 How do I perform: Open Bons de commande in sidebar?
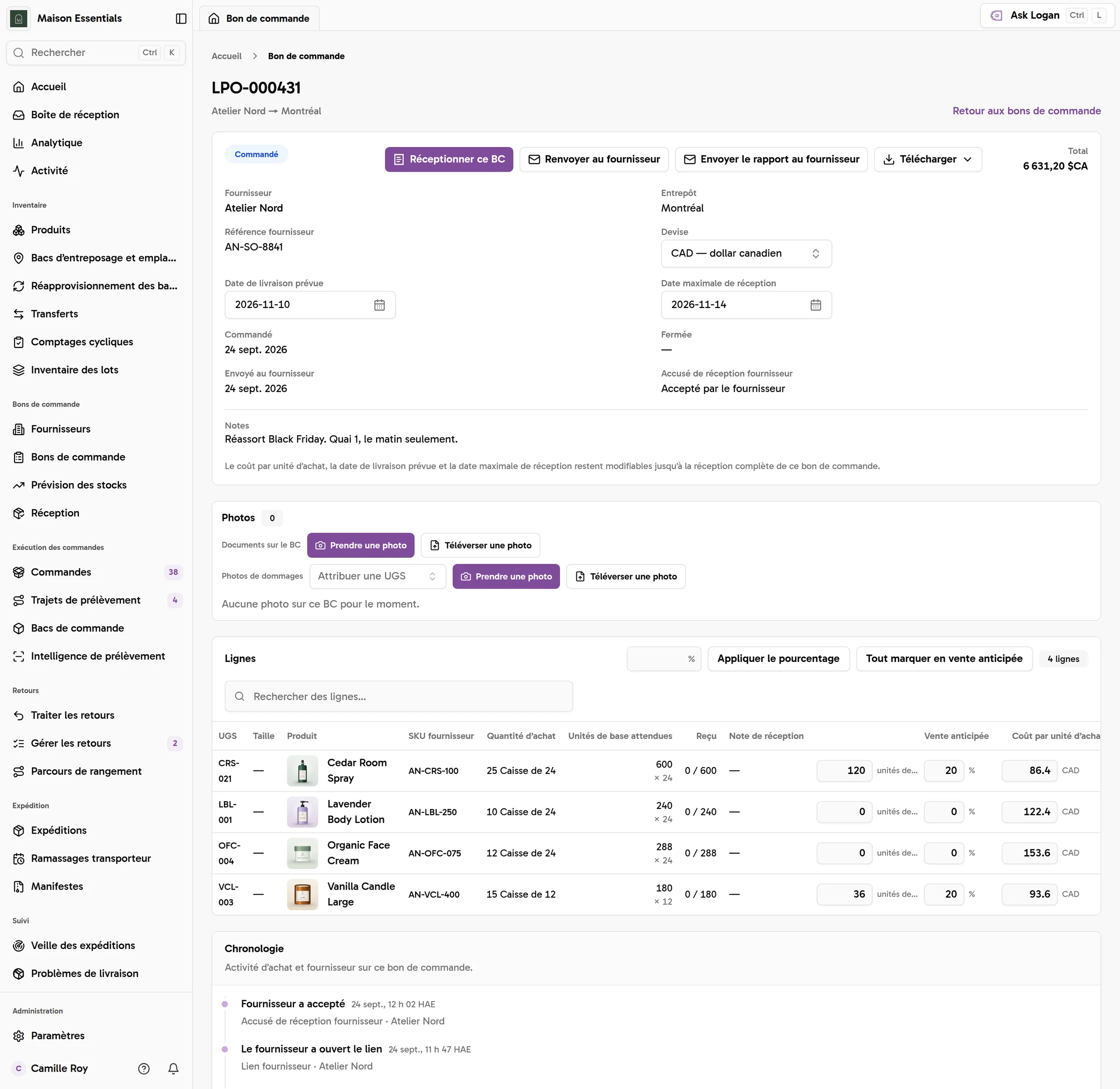pyautogui.click(x=78, y=457)
